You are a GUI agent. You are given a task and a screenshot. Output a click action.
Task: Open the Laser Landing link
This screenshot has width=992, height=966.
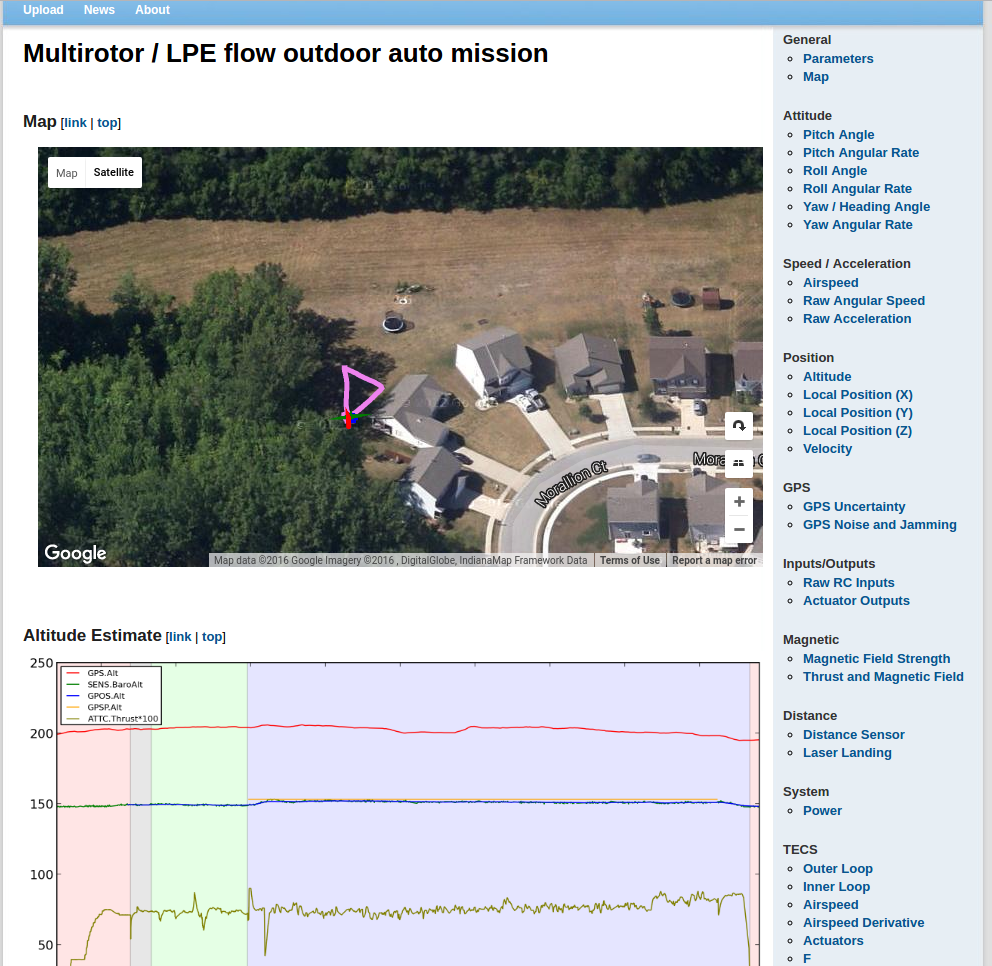click(846, 753)
